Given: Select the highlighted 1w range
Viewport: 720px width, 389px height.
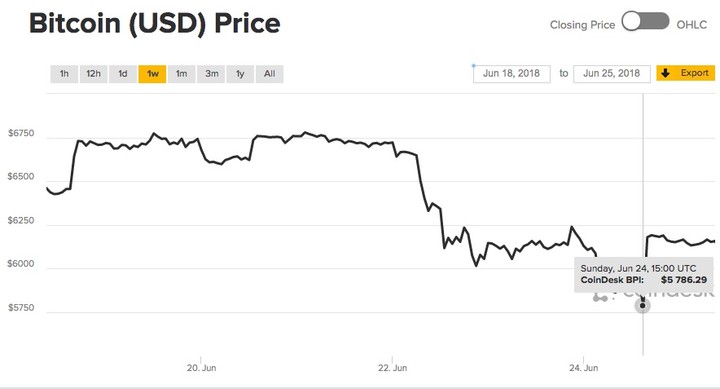Looking at the screenshot, I should 152,74.
